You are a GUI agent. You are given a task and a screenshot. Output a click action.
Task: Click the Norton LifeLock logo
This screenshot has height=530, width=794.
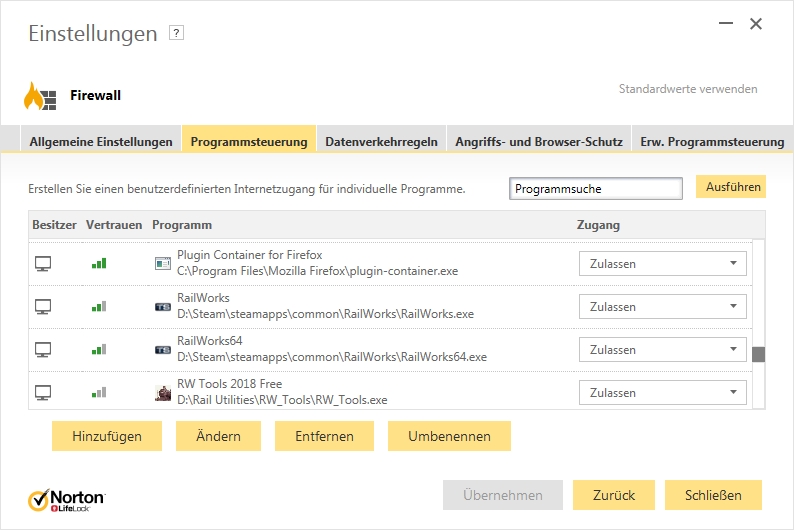pos(66,499)
